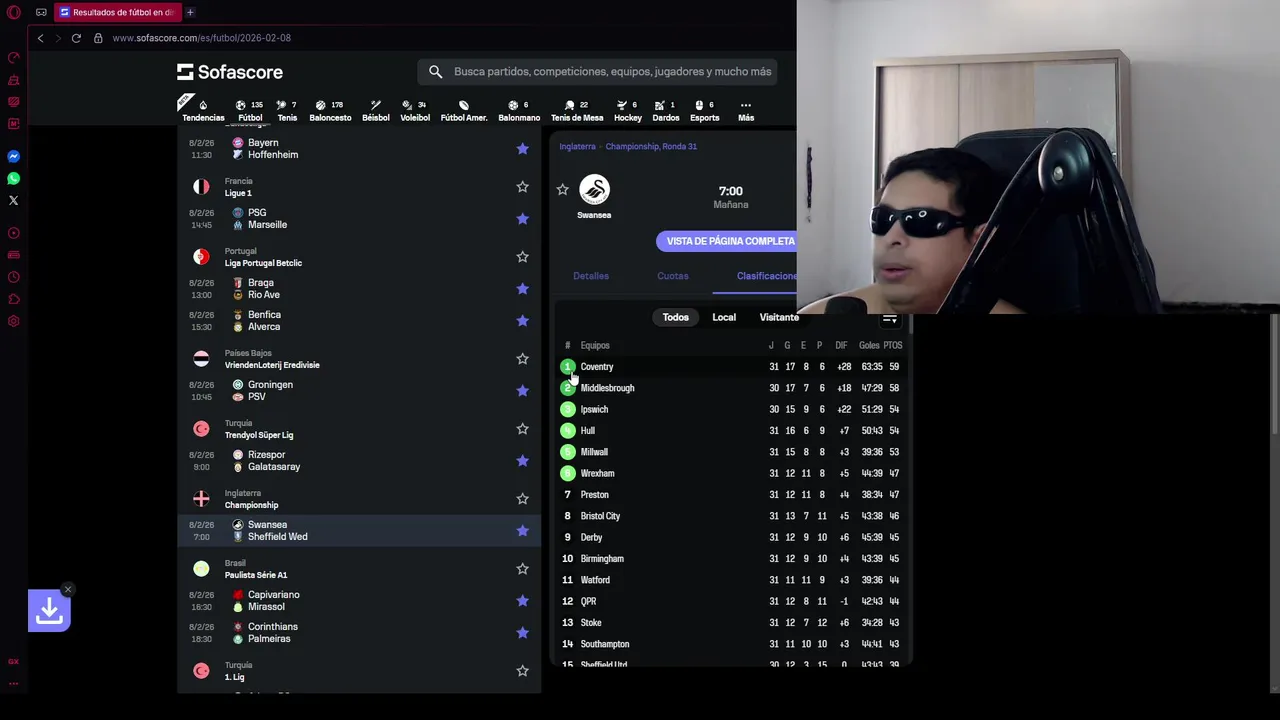Screen dimensions: 1280x720
Task: Toggle favorite star for Braga vs Rio Ave
Action: [x=522, y=289]
